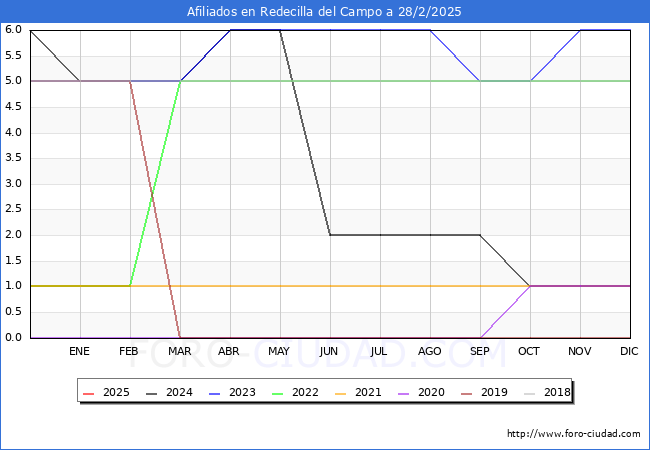Click the 2.0 y-axis value
This screenshot has width=650, height=450.
tap(13, 235)
